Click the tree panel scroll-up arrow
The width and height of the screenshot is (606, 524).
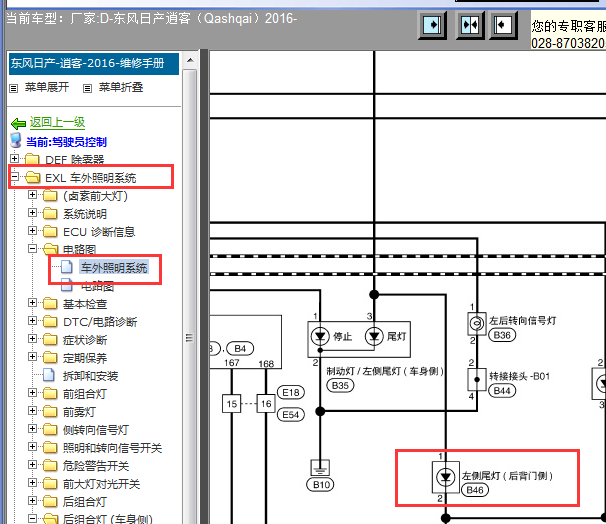(x=190, y=60)
